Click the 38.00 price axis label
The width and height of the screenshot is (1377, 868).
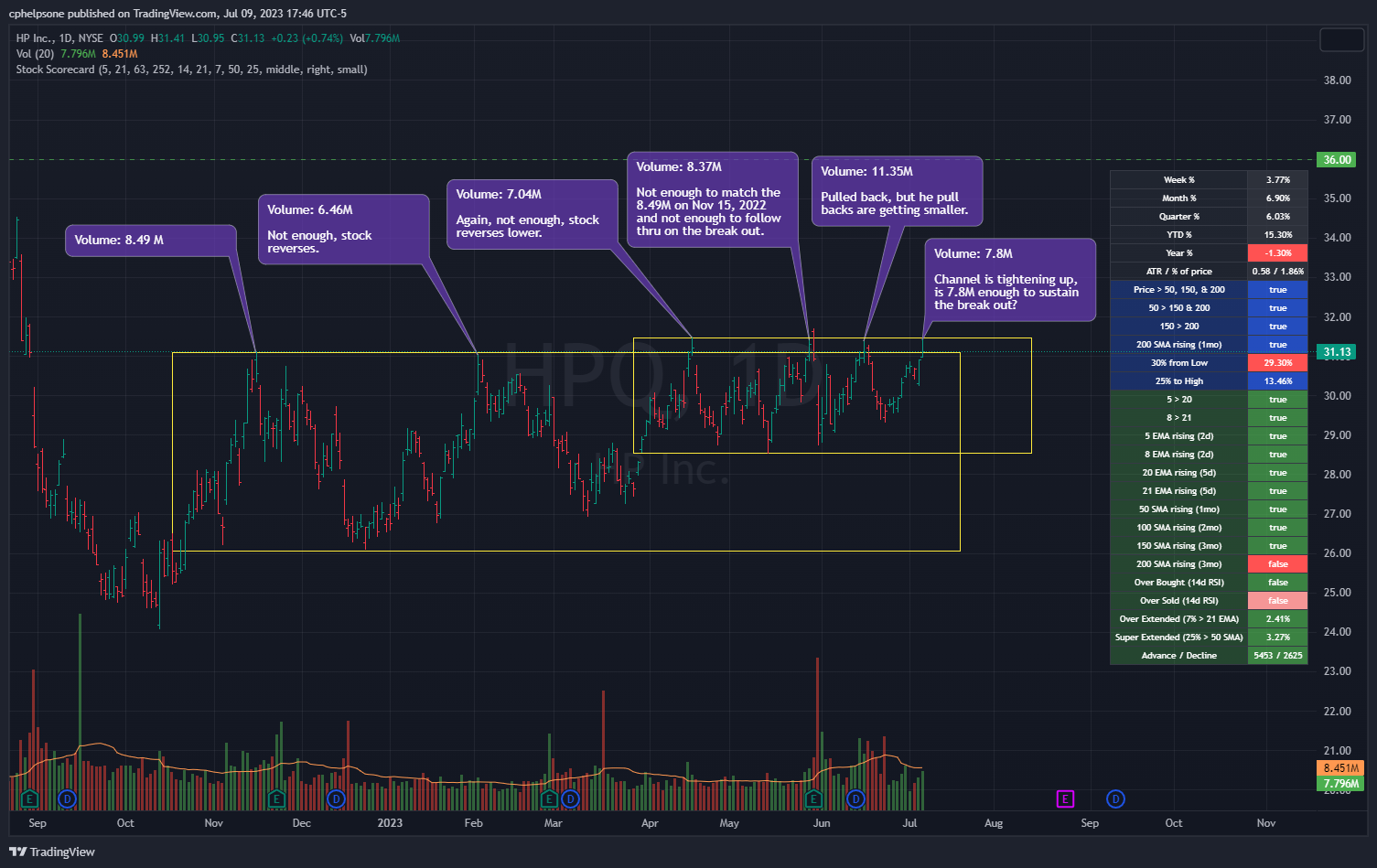point(1337,80)
